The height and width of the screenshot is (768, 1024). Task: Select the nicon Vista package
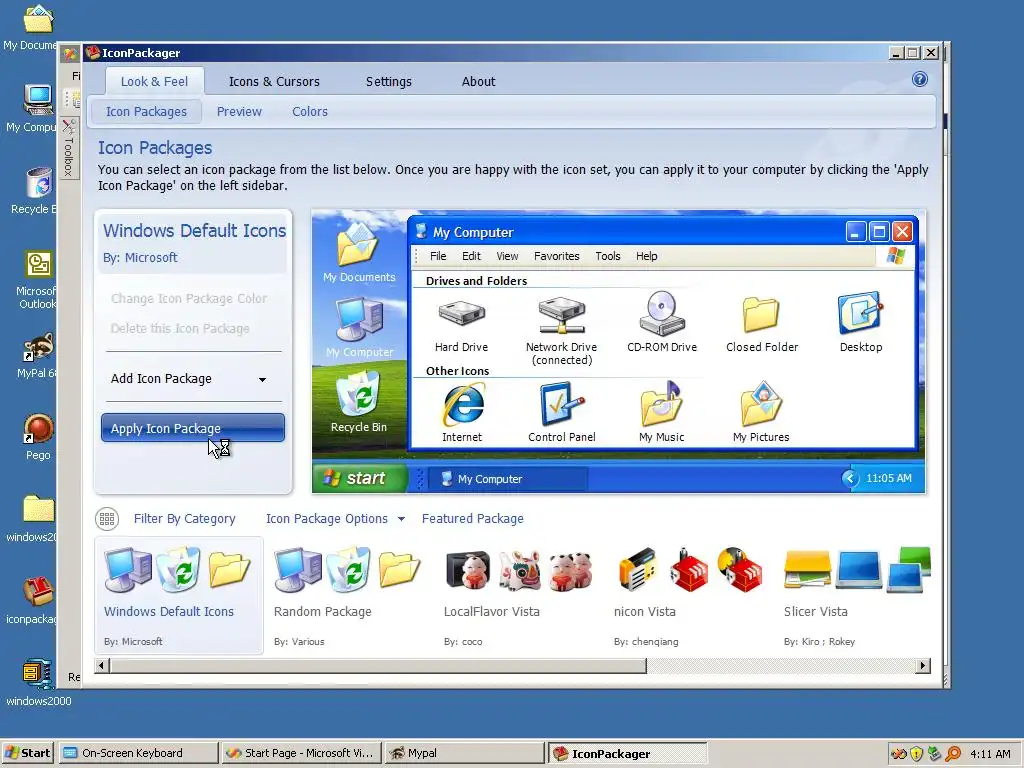689,596
